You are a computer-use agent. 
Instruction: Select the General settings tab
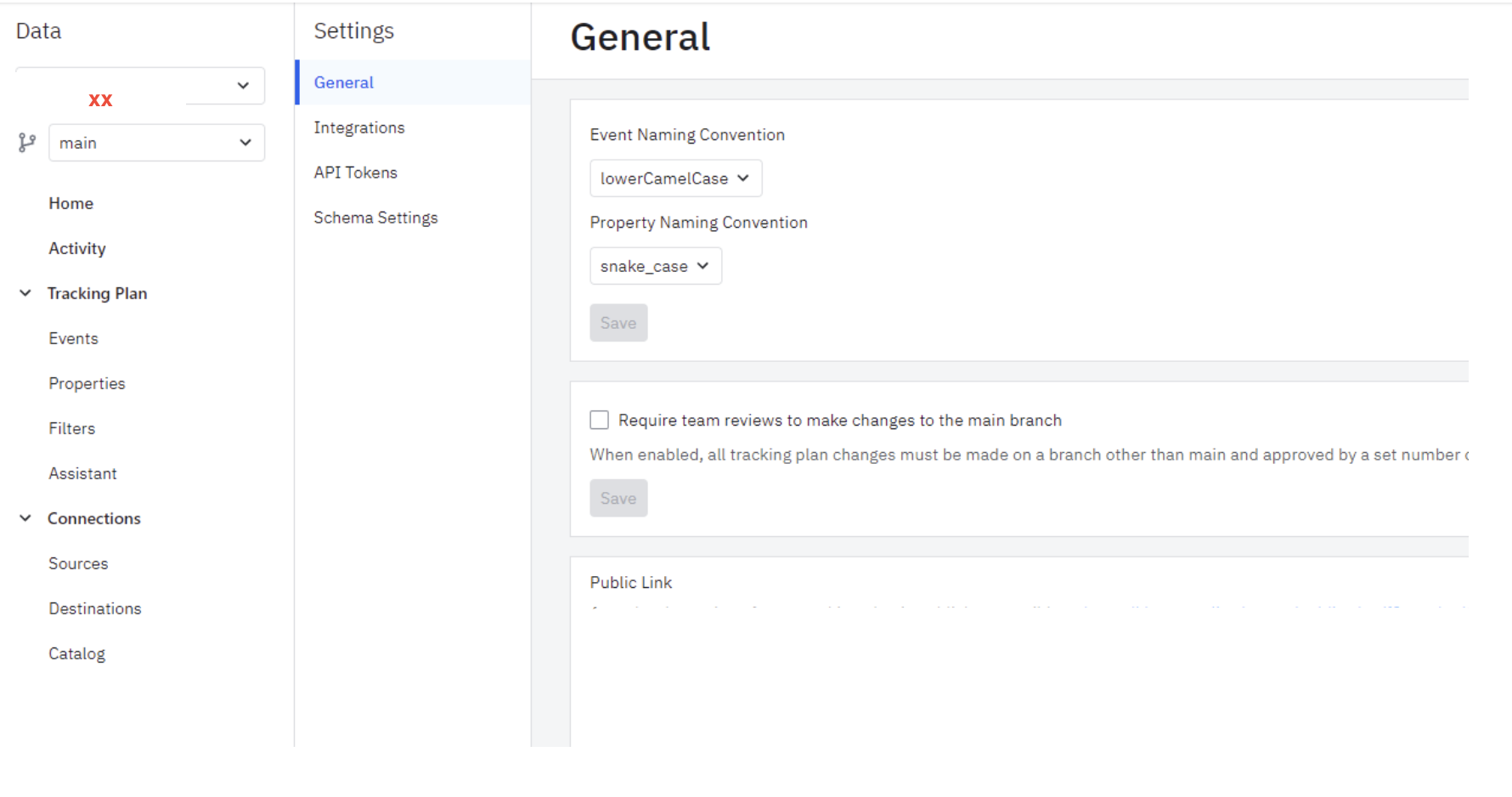344,82
